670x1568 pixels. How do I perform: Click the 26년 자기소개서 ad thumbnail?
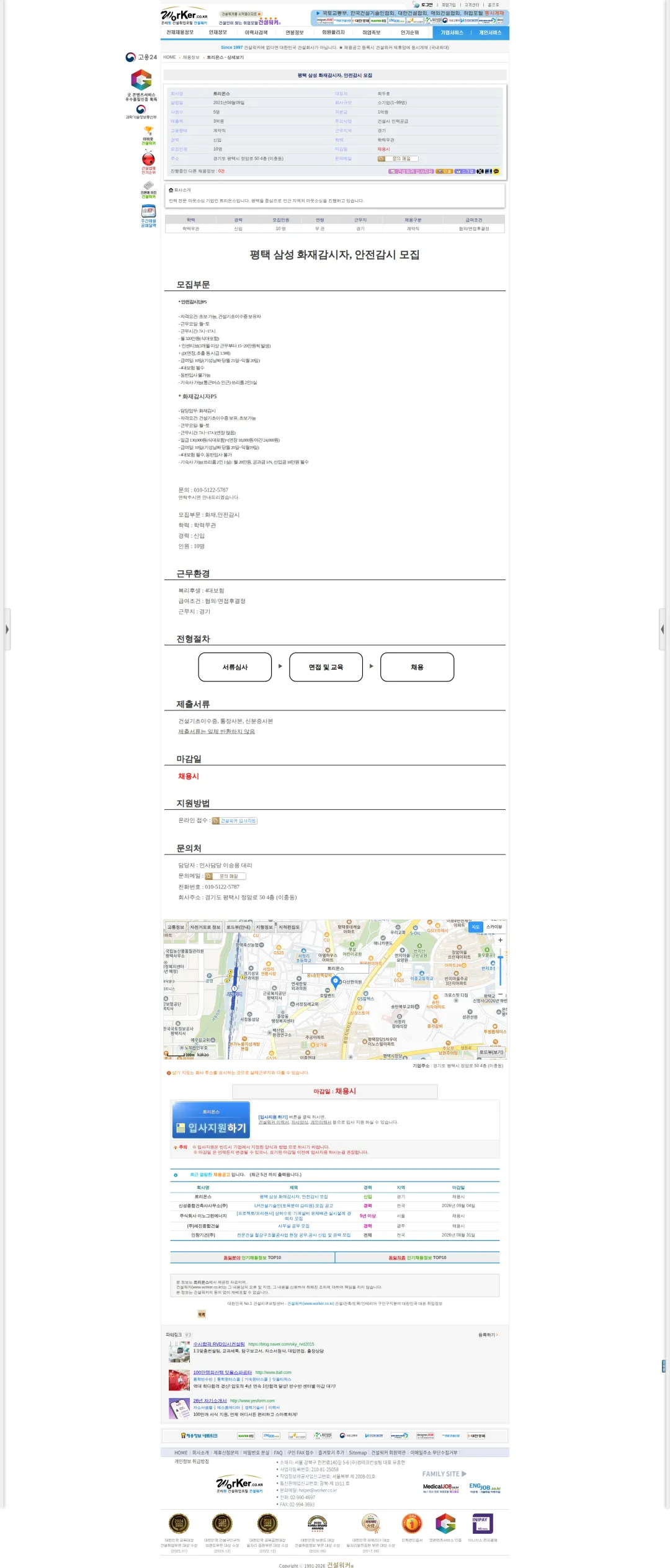179,1409
